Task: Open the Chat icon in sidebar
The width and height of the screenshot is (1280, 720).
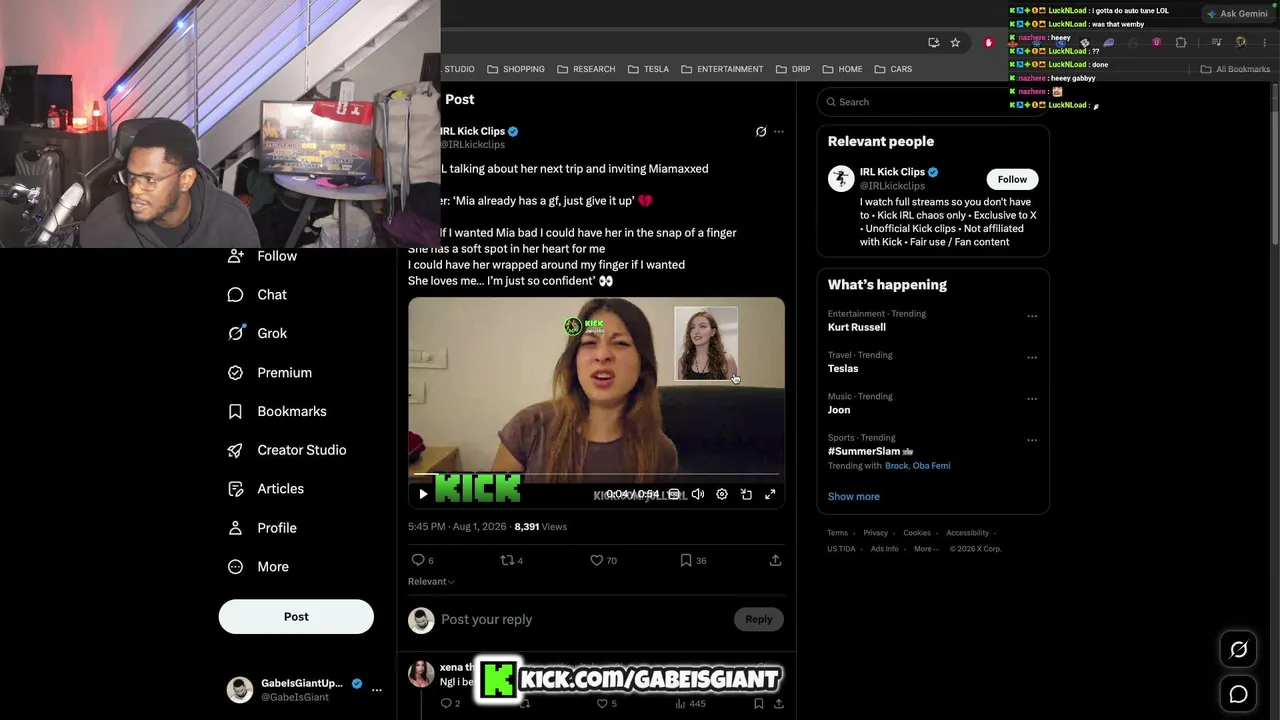Action: coord(235,295)
